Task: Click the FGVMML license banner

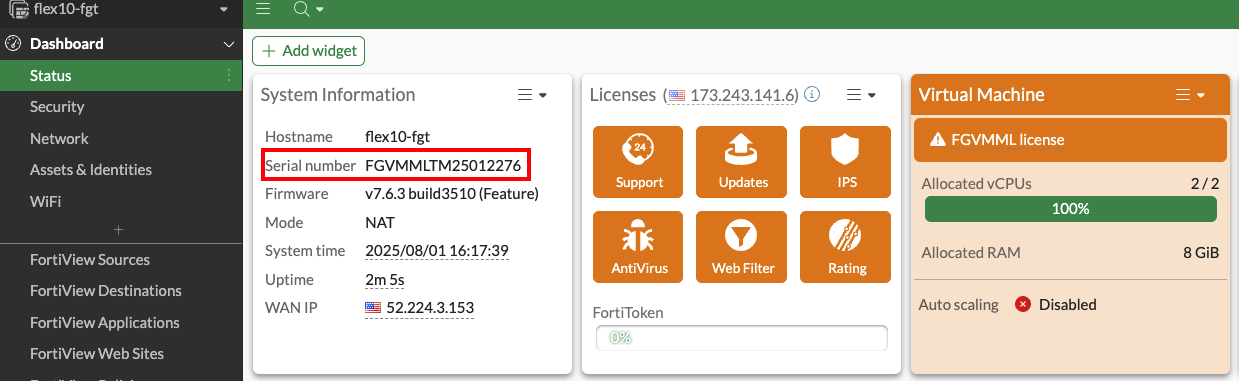Action: 1070,140
